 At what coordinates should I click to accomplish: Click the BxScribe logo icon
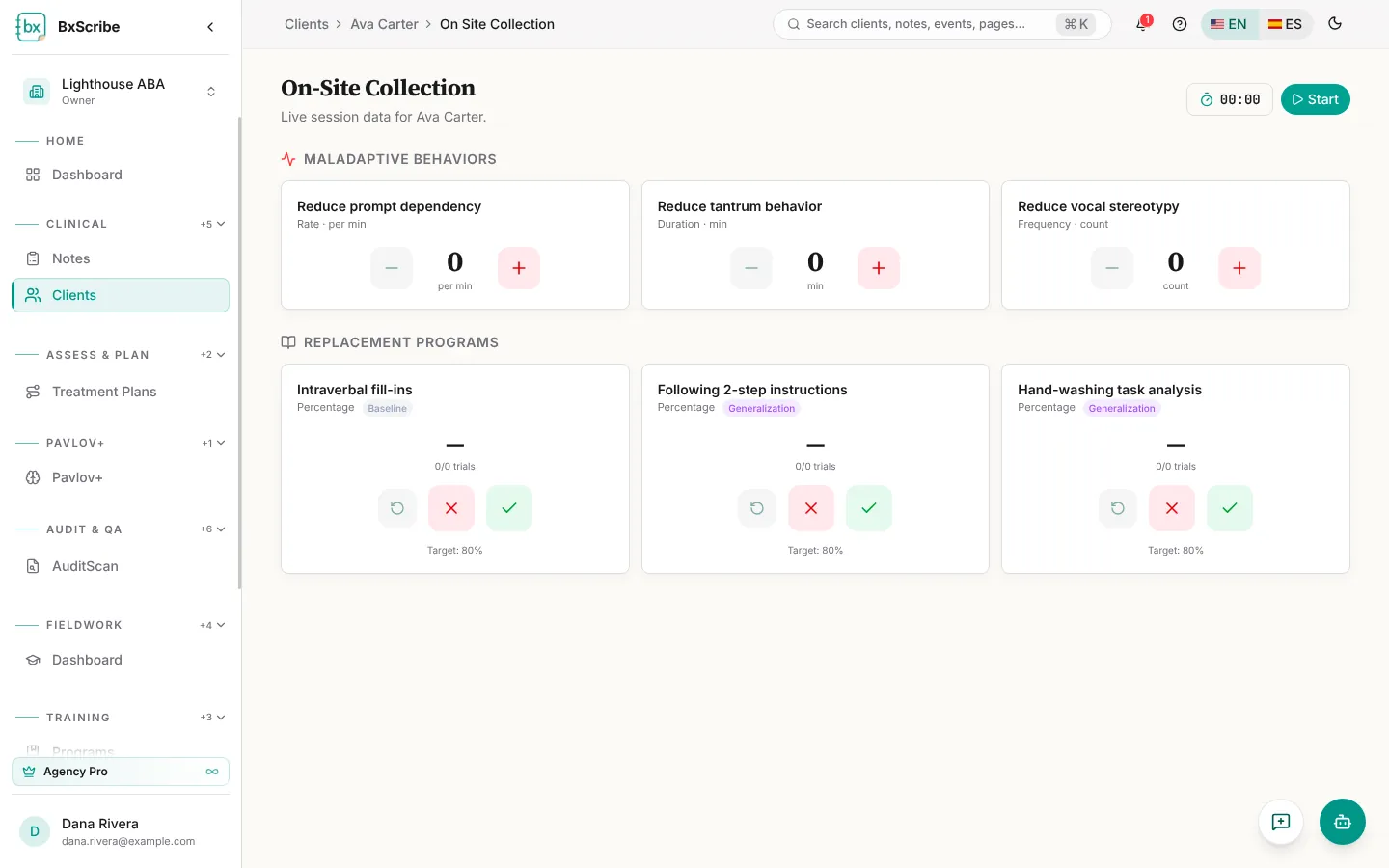(x=31, y=27)
